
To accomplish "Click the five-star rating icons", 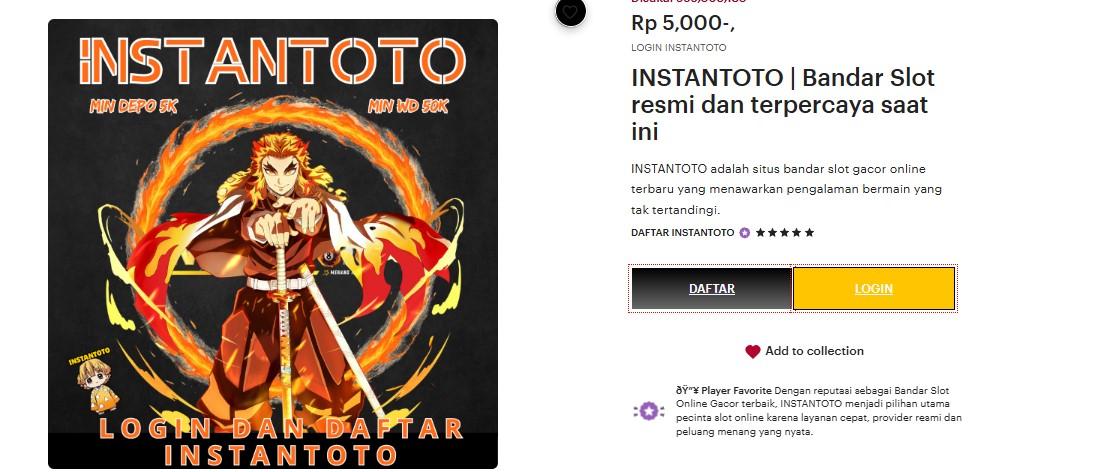I will point(784,232).
